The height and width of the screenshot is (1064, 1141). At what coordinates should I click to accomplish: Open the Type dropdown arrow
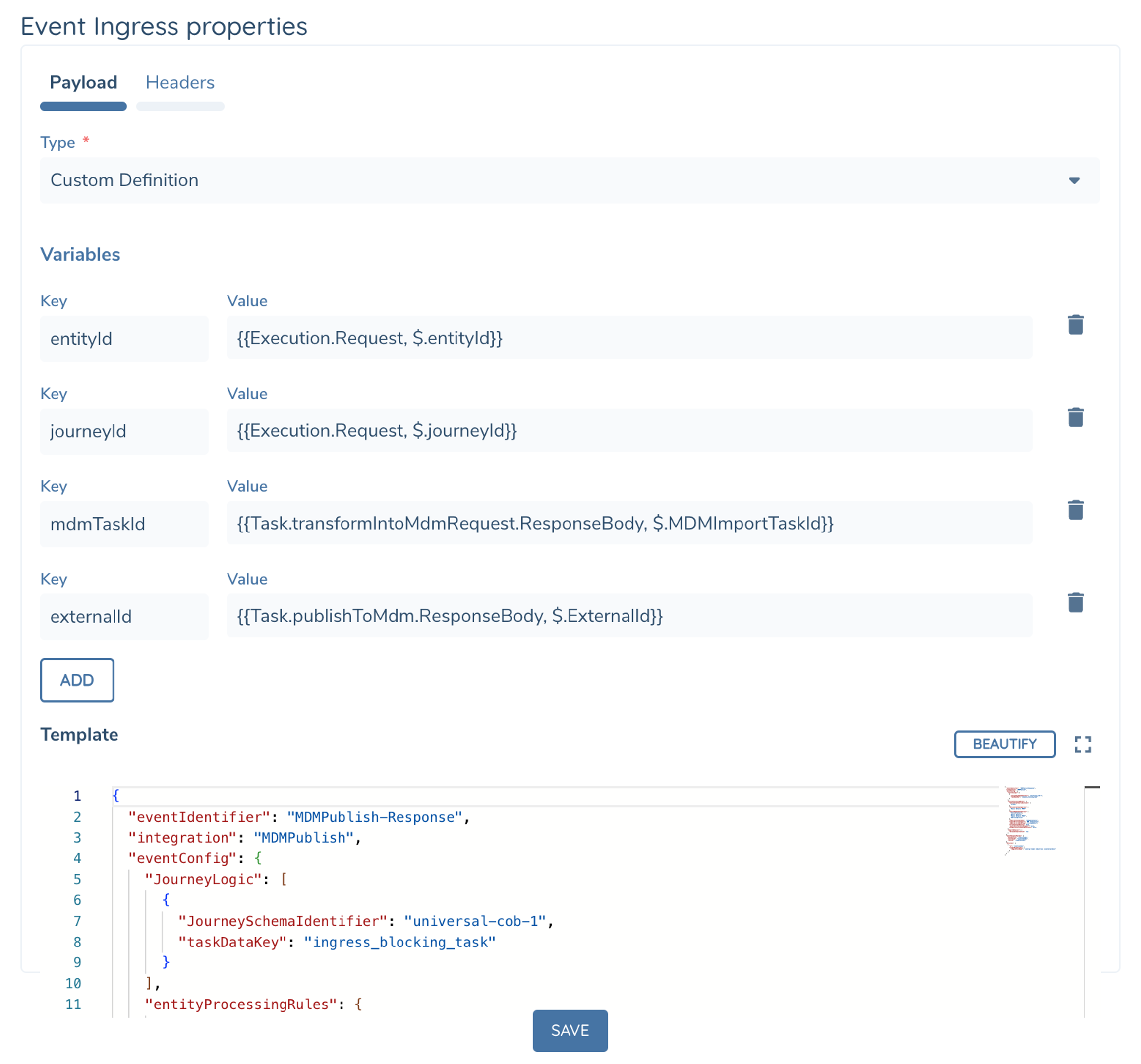1074,180
